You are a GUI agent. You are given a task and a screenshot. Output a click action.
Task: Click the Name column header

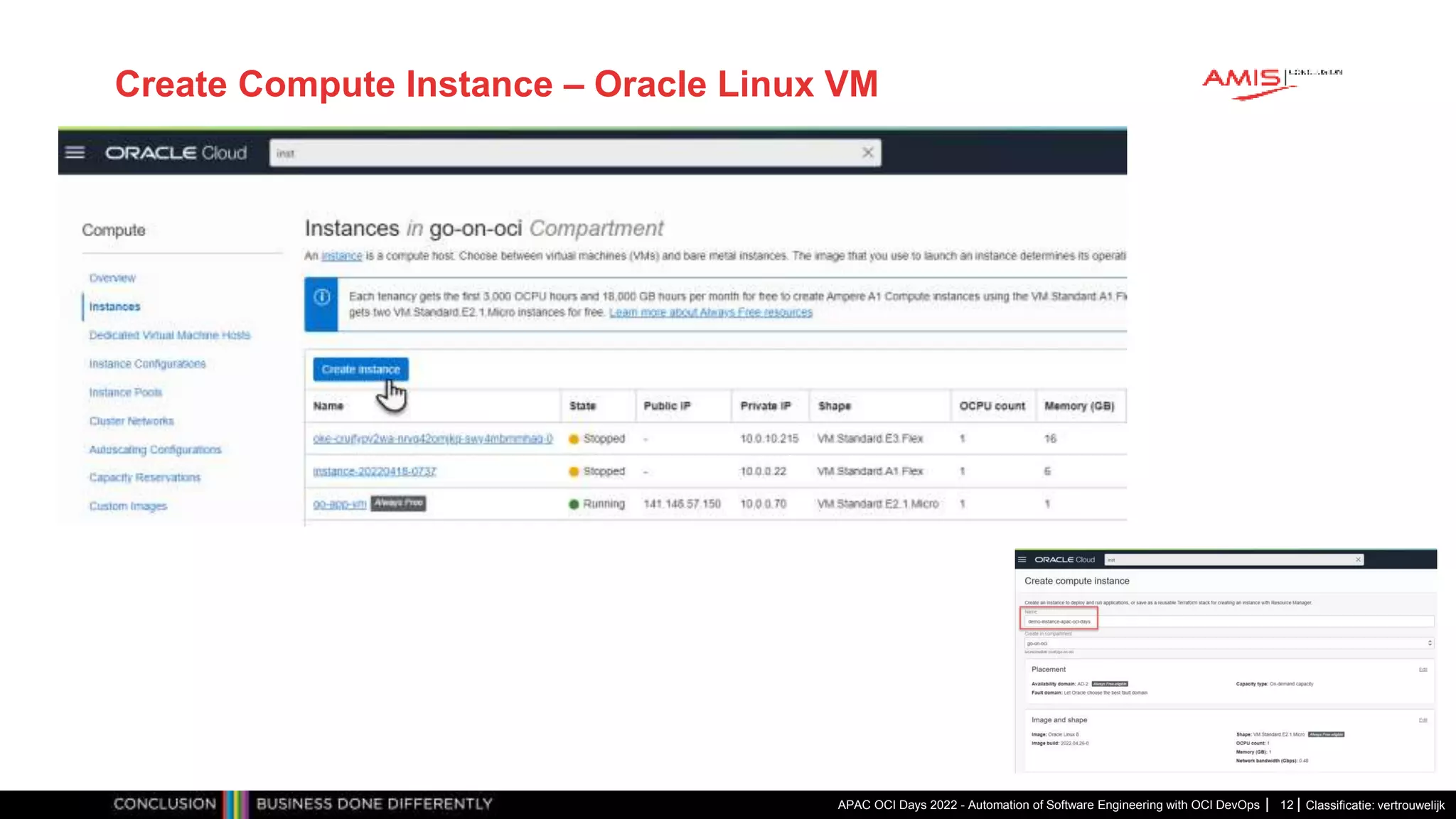pos(328,405)
